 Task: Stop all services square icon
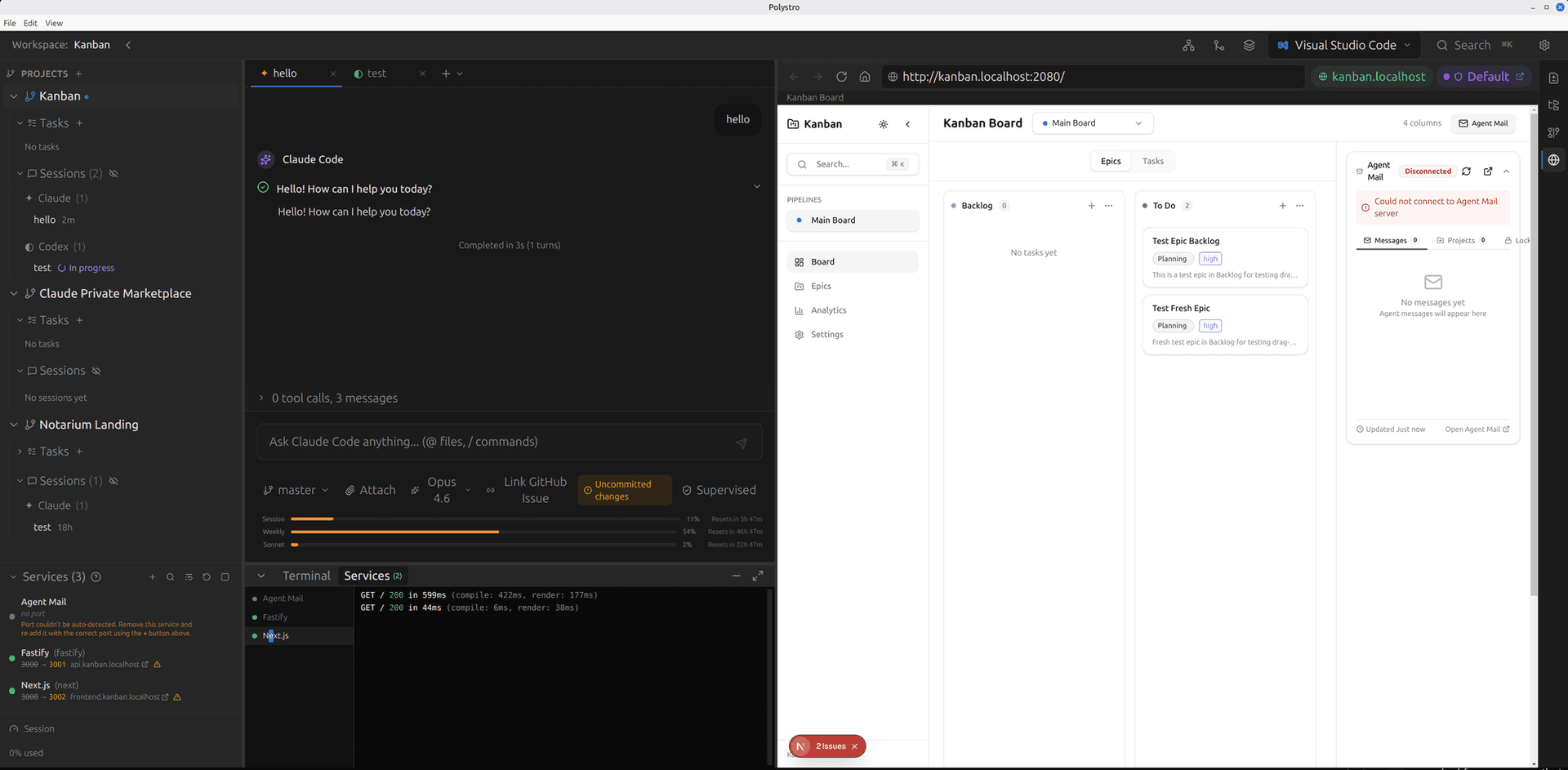point(225,577)
